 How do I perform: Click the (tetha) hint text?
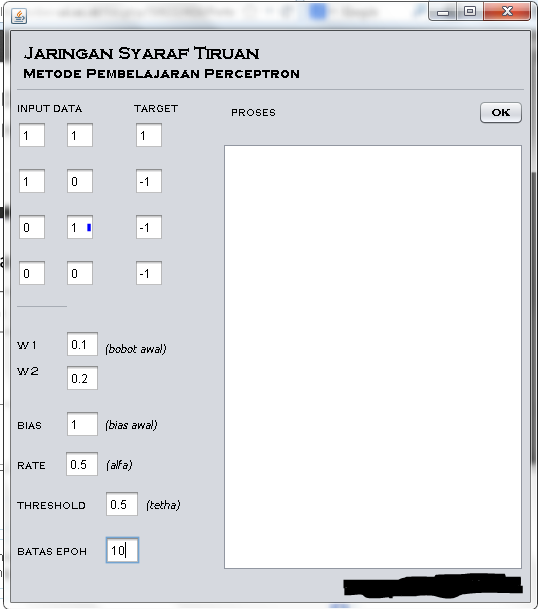click(163, 505)
